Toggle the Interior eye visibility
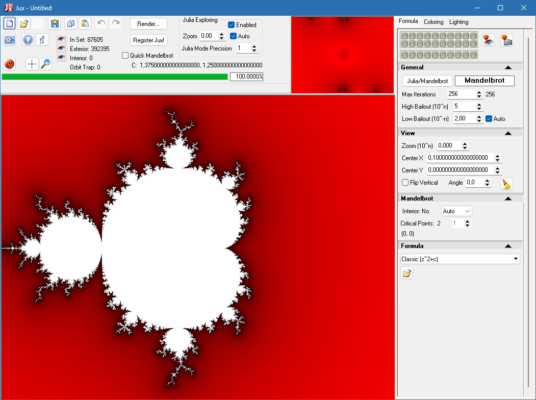 (x=62, y=57)
